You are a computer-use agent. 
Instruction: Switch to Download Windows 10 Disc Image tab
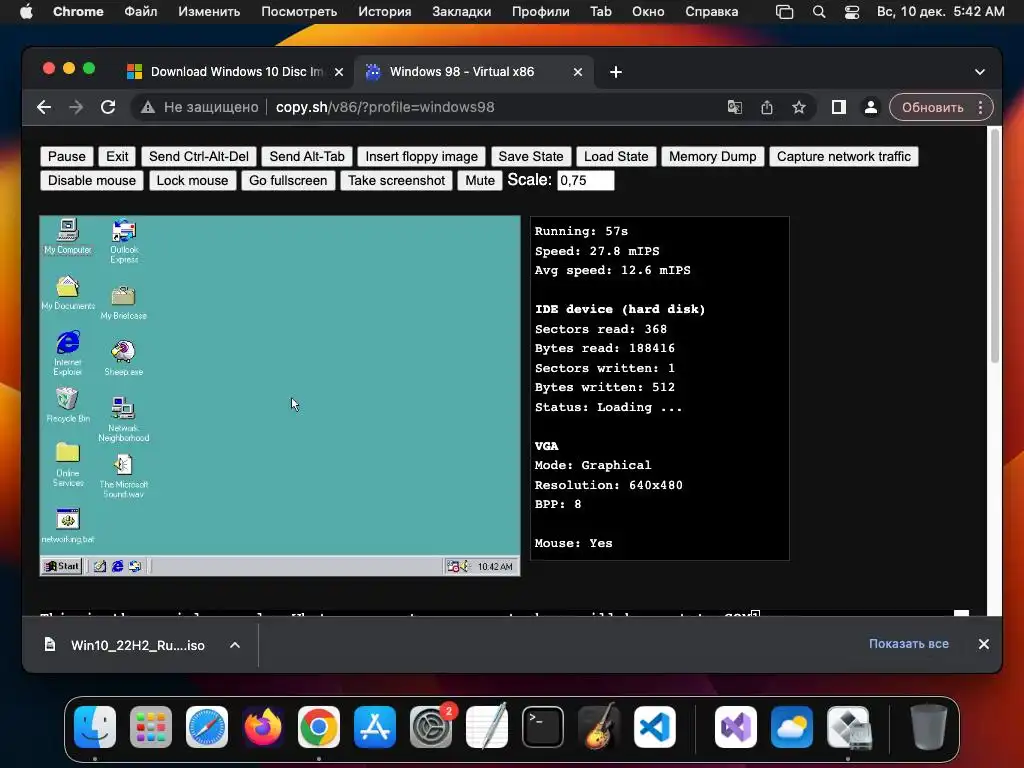click(236, 72)
